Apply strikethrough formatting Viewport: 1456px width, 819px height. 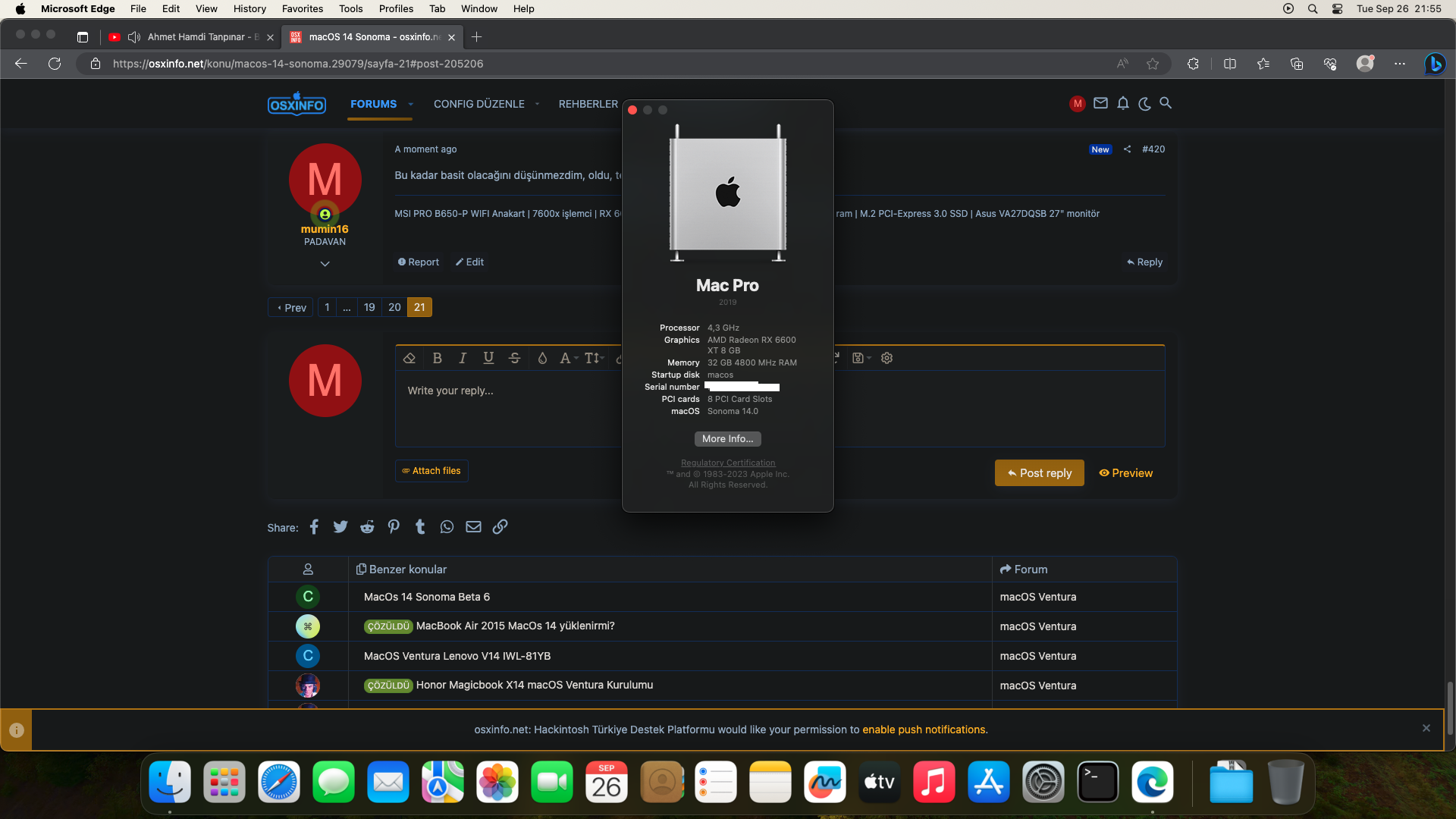pyautogui.click(x=514, y=357)
